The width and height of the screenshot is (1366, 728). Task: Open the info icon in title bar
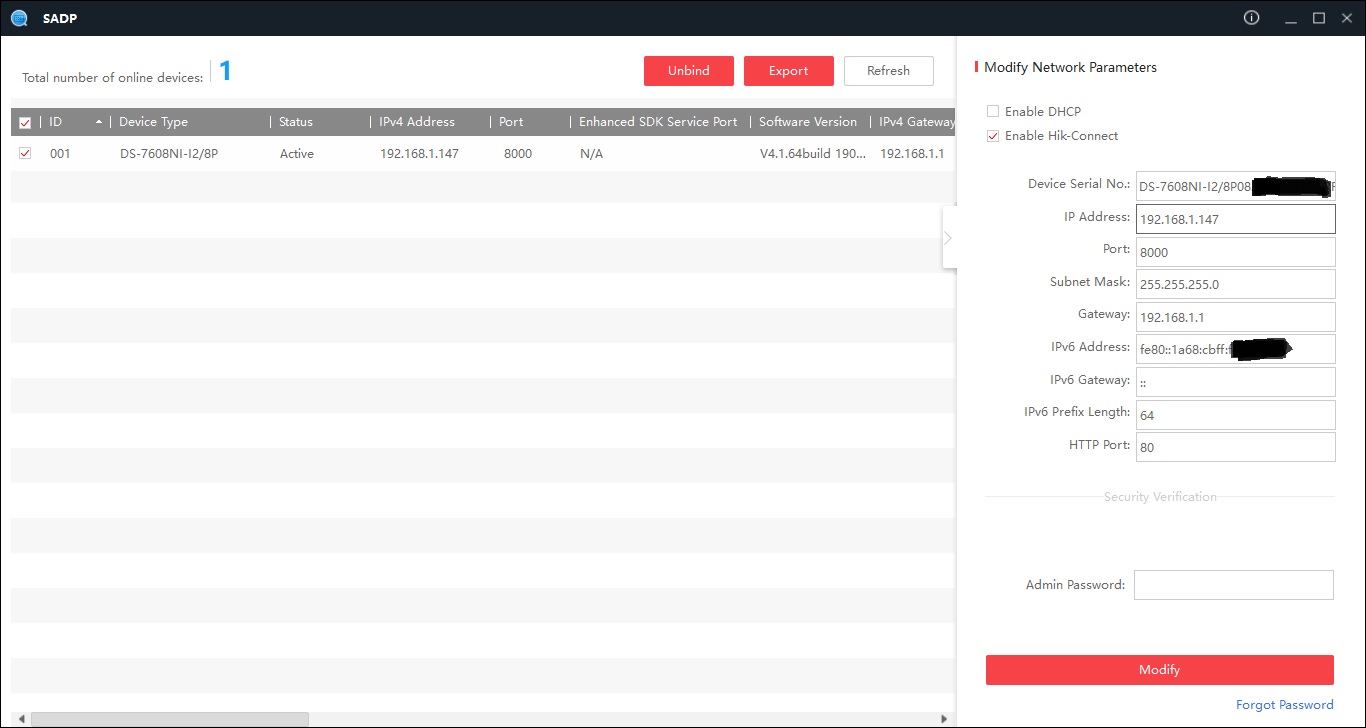(1251, 18)
